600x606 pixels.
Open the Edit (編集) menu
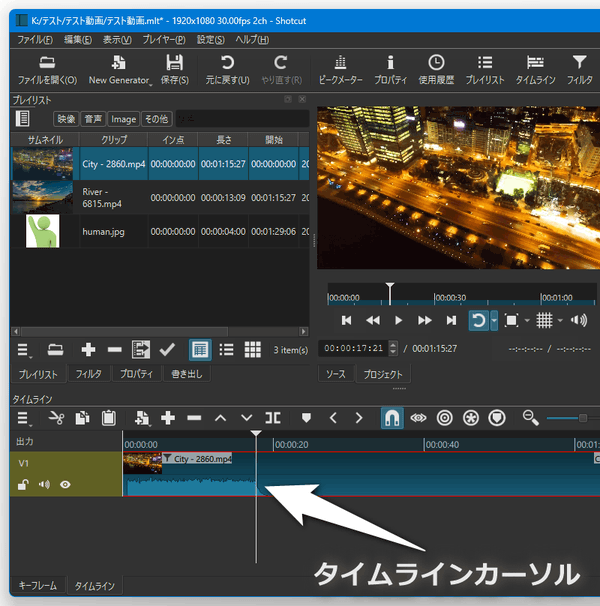(x=78, y=40)
